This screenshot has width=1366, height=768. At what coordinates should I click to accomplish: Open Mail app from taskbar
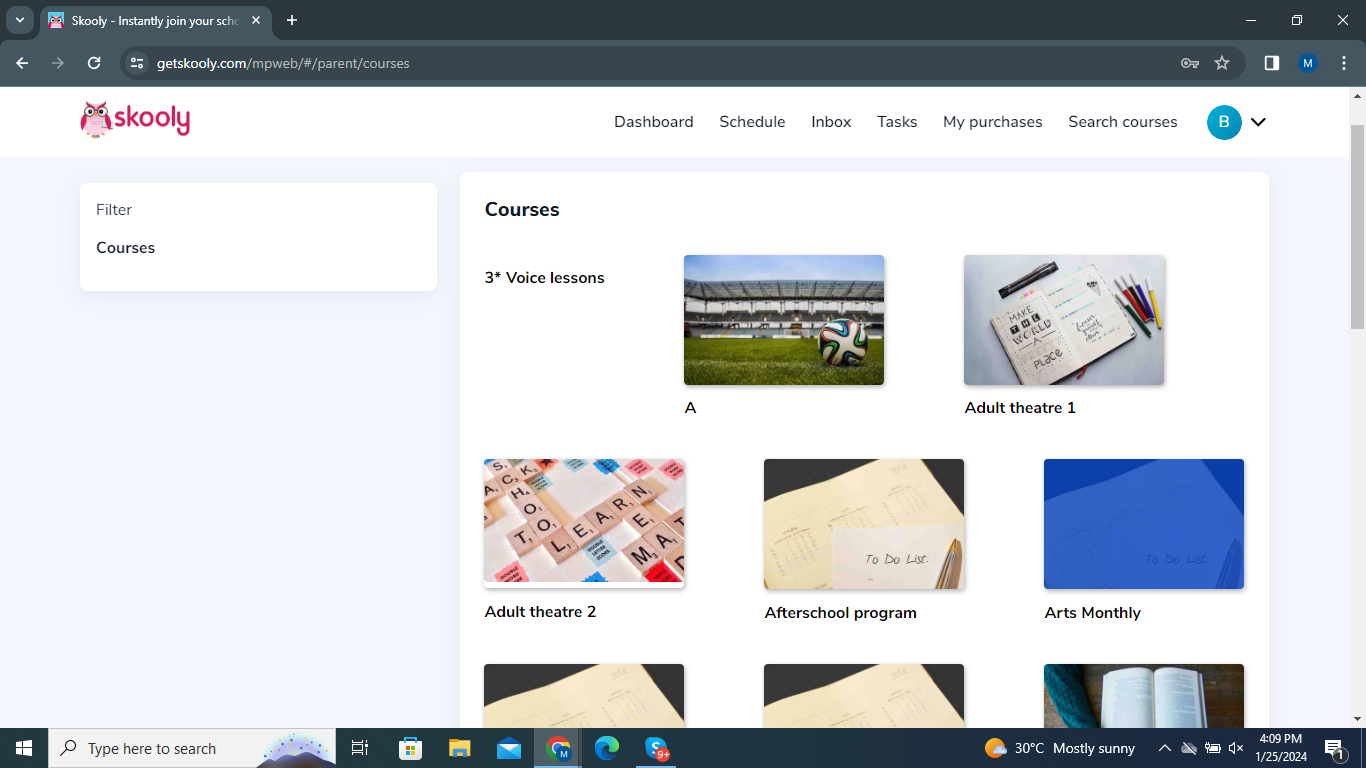coord(509,748)
